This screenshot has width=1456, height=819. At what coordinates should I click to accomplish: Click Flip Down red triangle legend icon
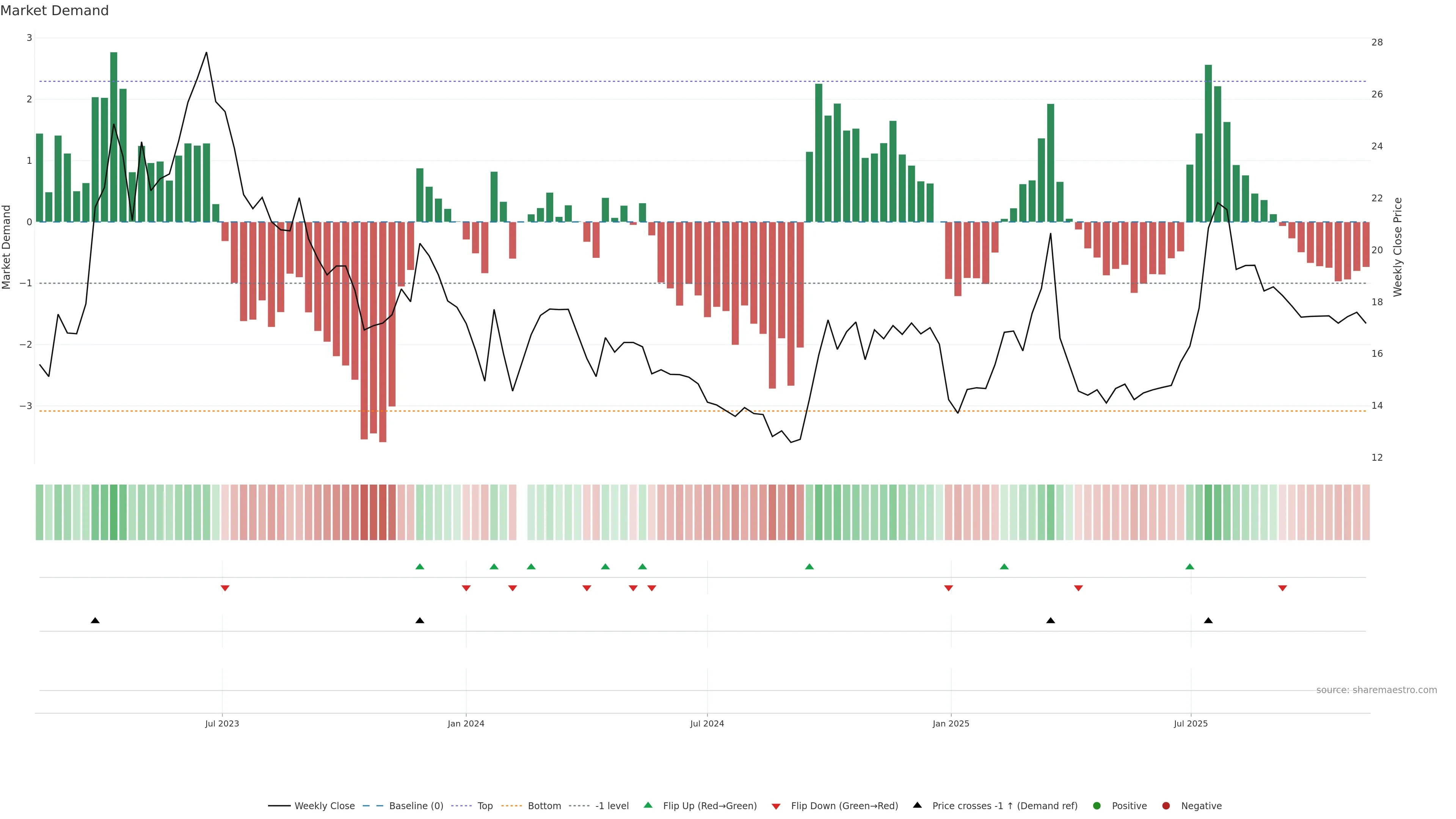click(776, 806)
